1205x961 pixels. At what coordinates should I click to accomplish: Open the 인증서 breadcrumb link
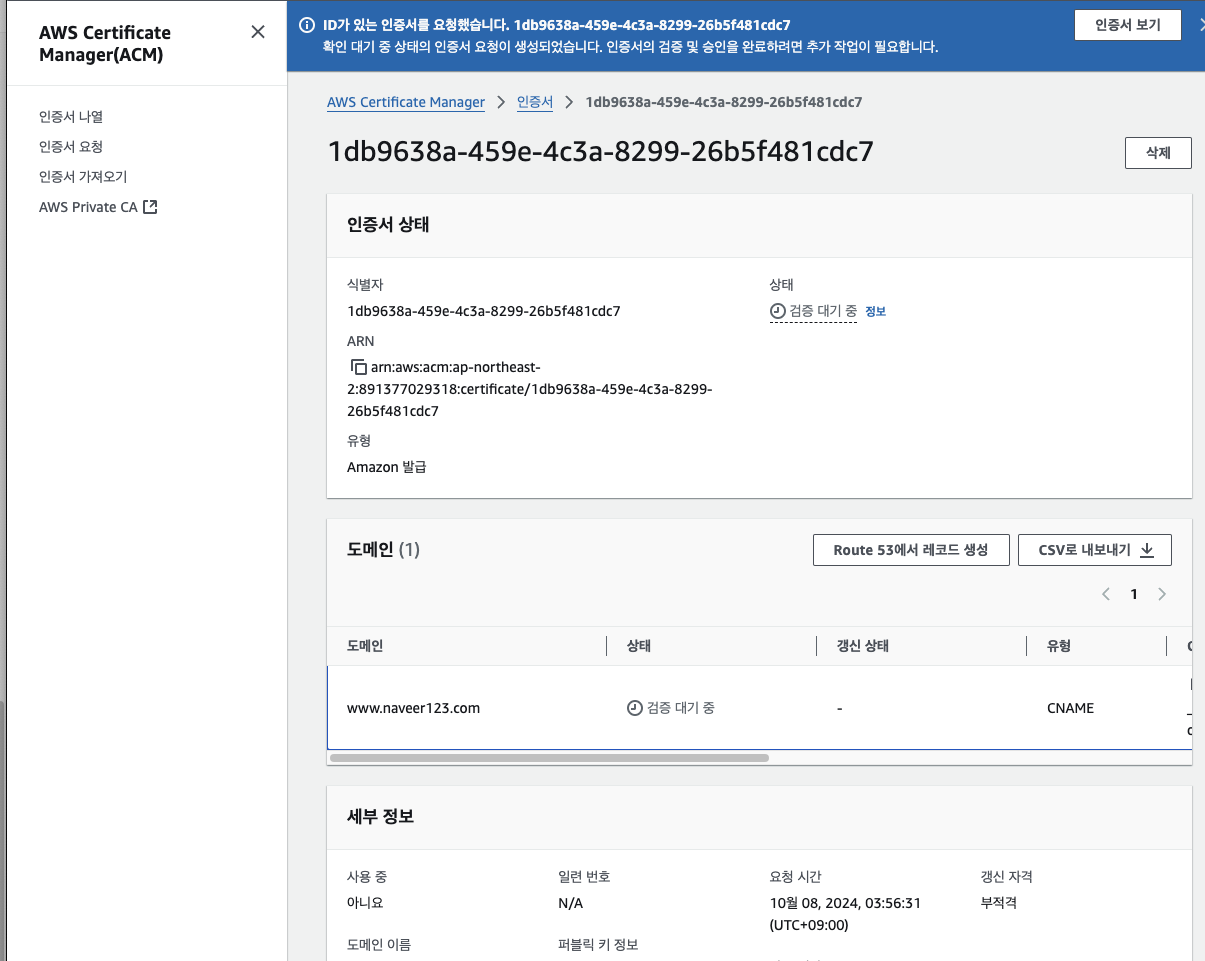tap(535, 102)
